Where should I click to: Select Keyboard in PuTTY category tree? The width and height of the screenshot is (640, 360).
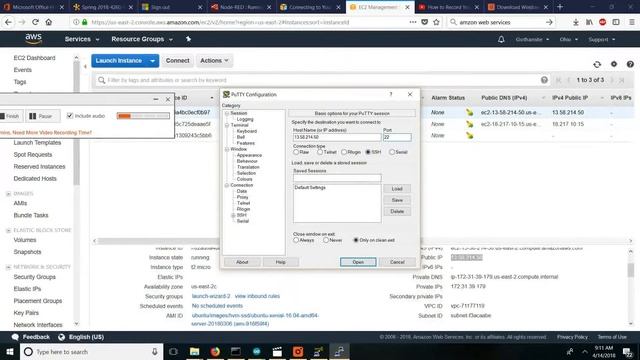247,131
